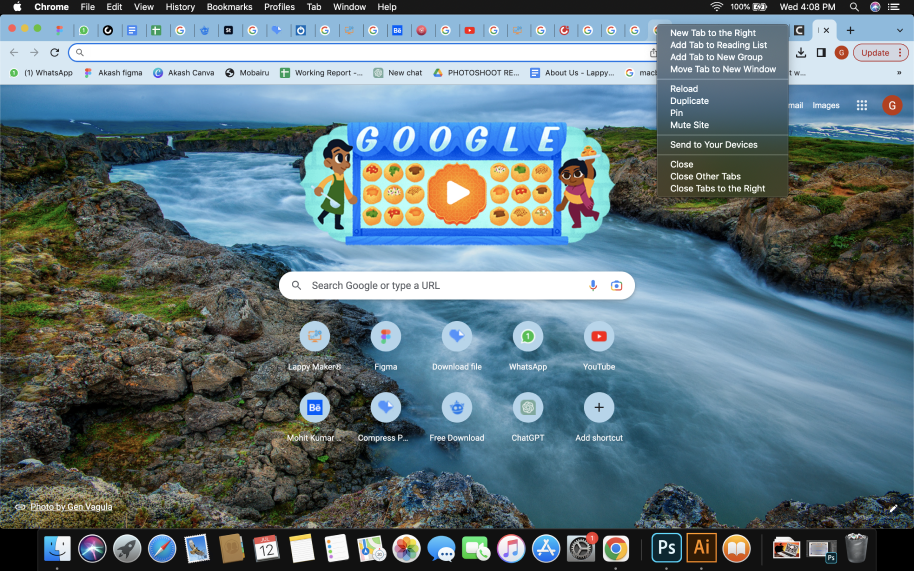Open the 'PHOTOSHOOT RE...' bookmark
This screenshot has height=571, width=914.
click(x=476, y=73)
